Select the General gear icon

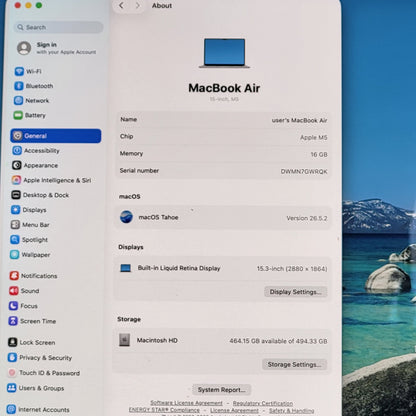click(x=17, y=136)
